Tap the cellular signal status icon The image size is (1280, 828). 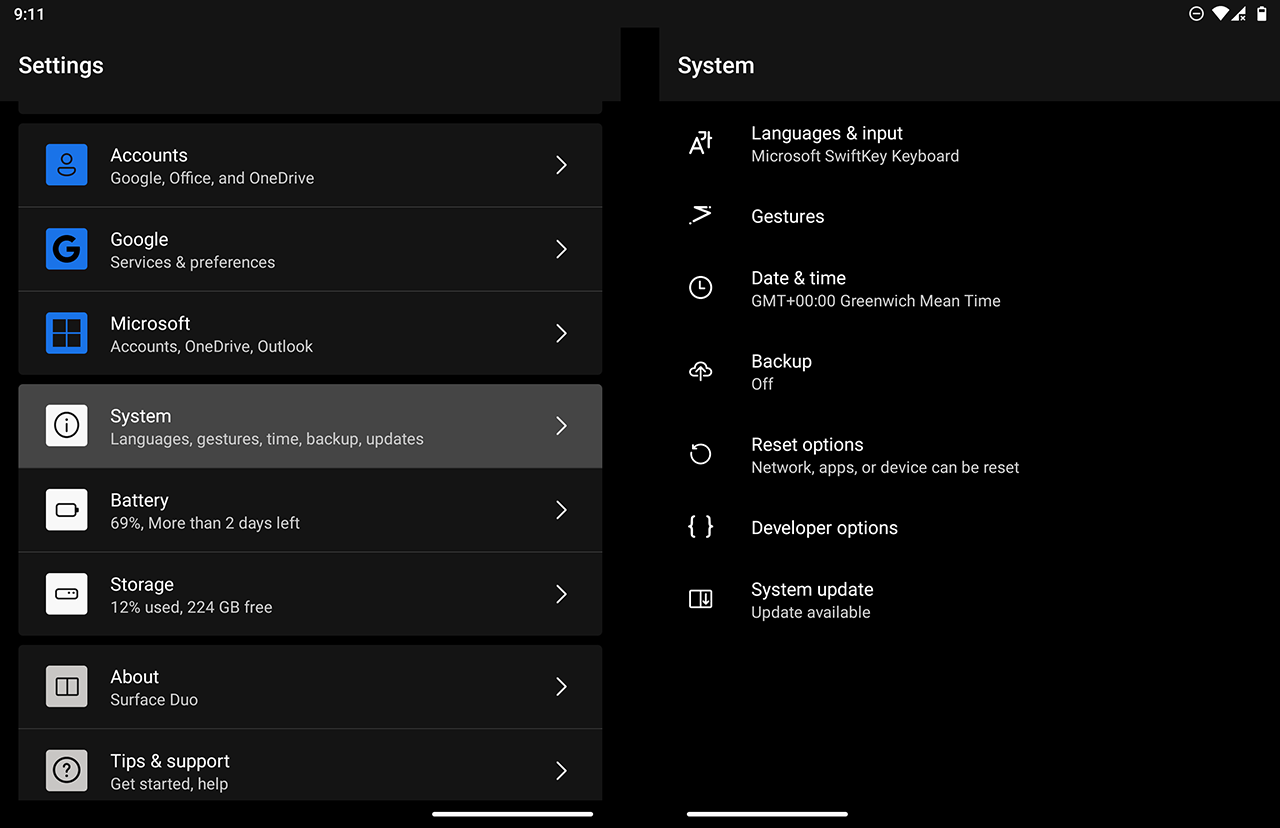(1239, 14)
